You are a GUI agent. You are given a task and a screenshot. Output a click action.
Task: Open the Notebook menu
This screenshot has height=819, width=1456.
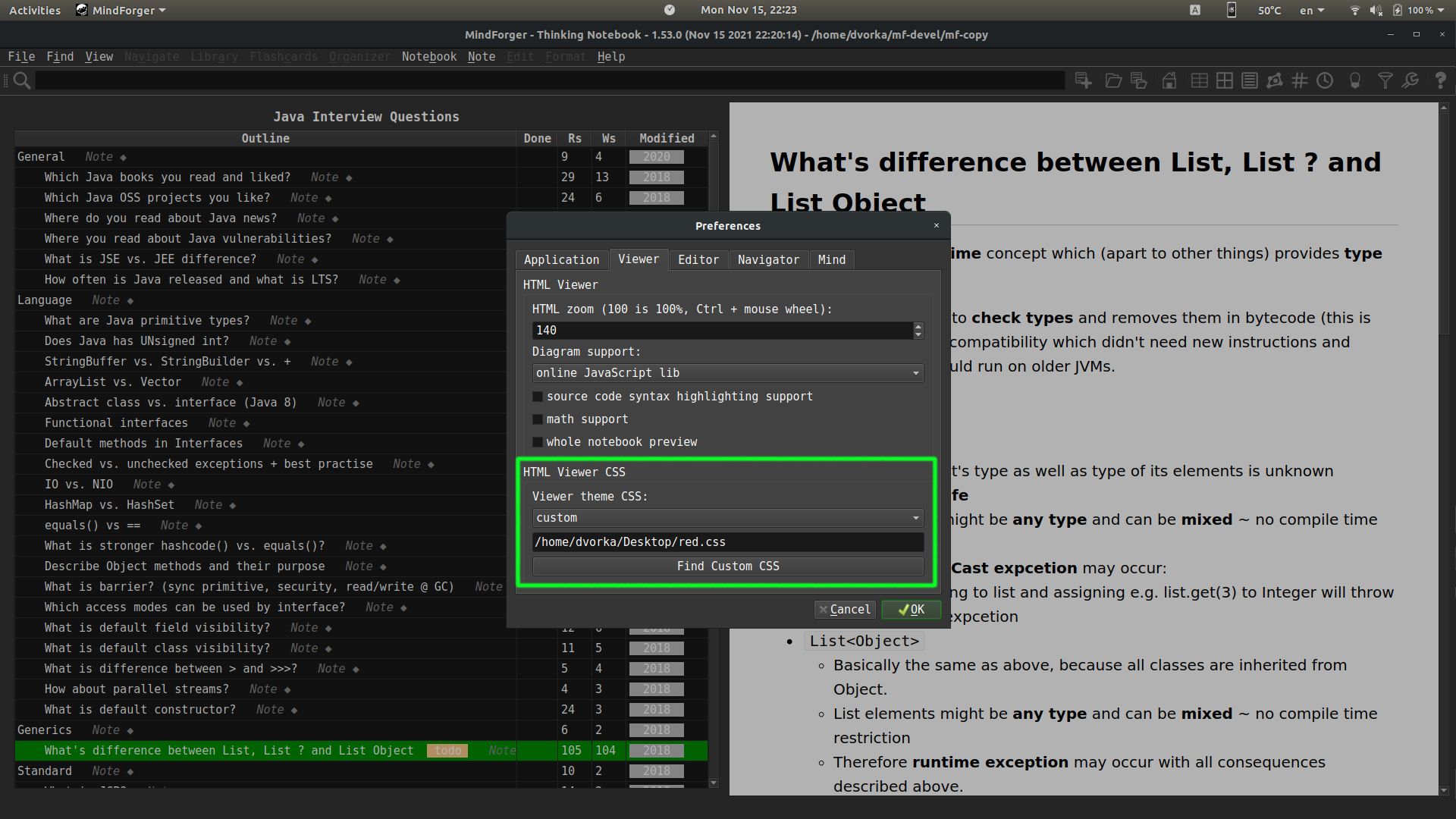(x=428, y=56)
